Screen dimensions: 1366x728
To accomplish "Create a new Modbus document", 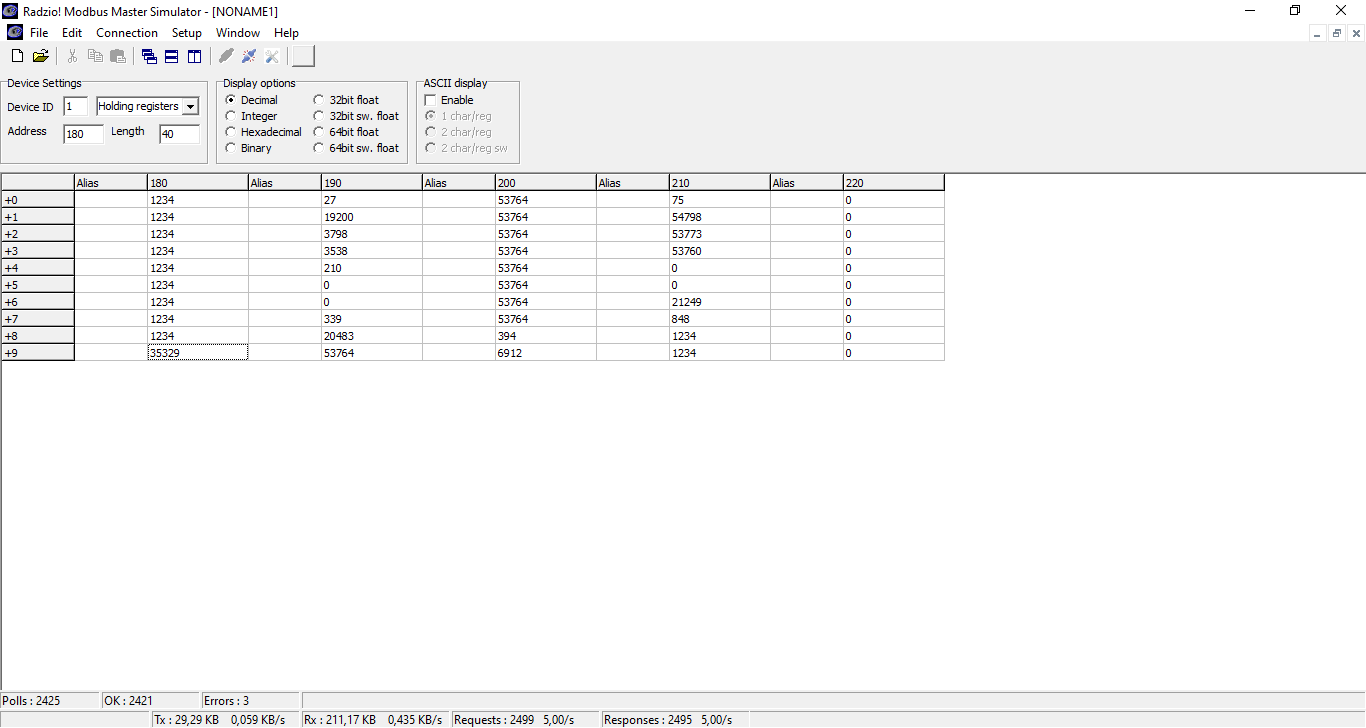I will (x=16, y=56).
